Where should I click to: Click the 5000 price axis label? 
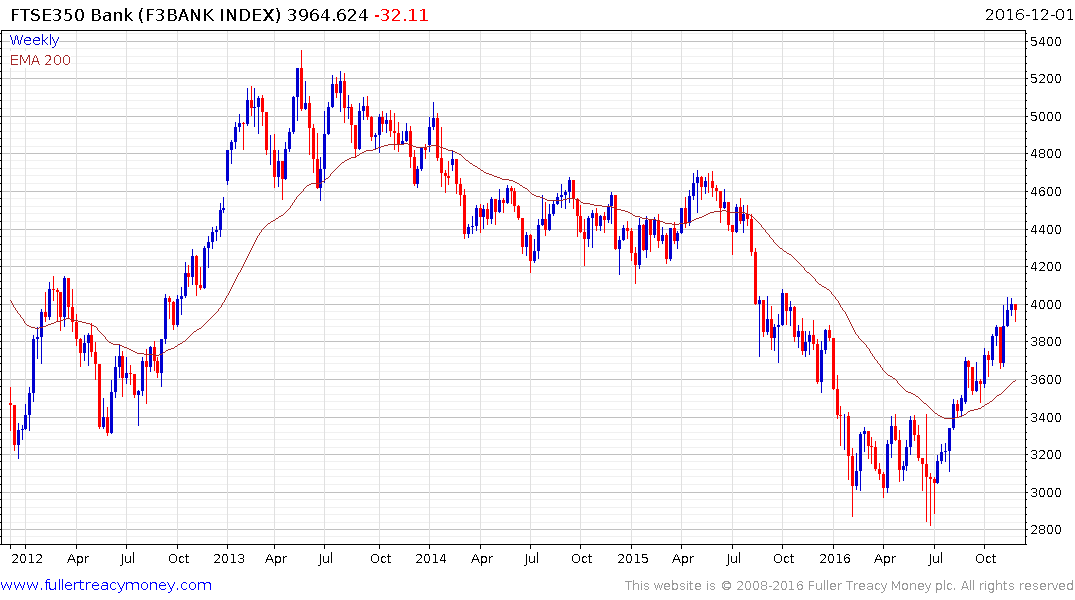[1046, 117]
